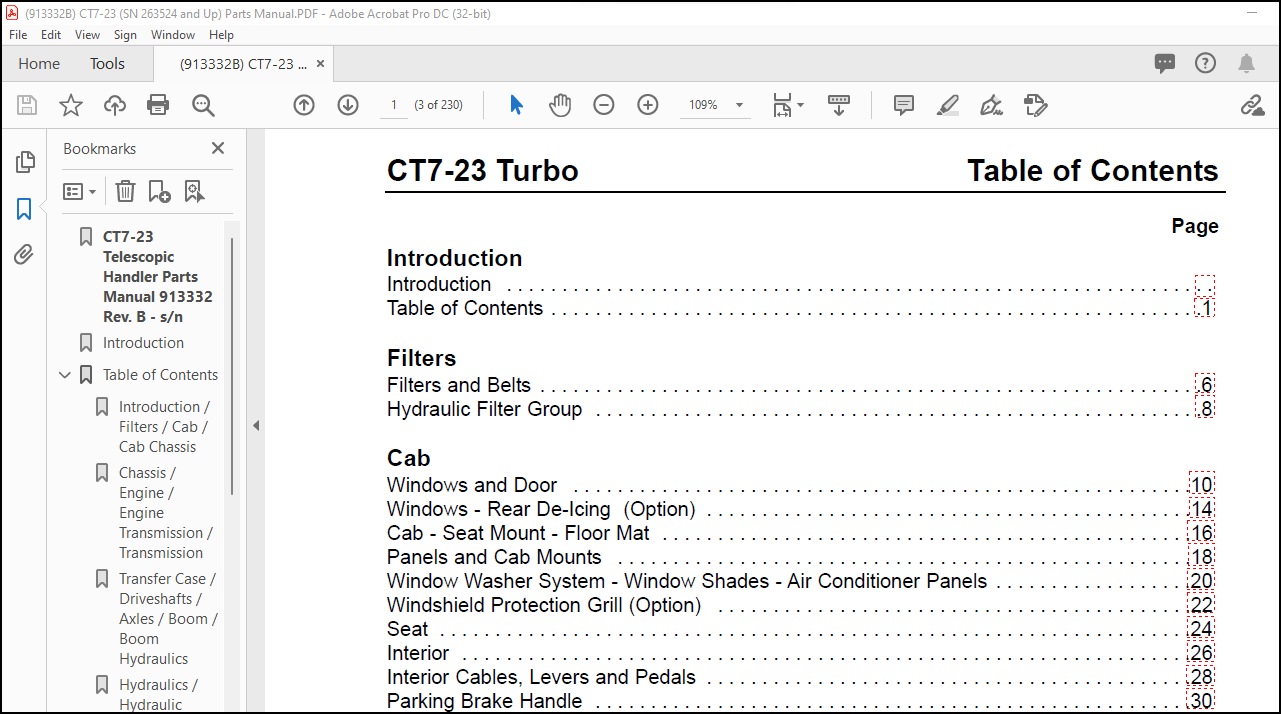Click page link 24 for Seat
The width and height of the screenshot is (1281, 714).
click(x=1201, y=629)
